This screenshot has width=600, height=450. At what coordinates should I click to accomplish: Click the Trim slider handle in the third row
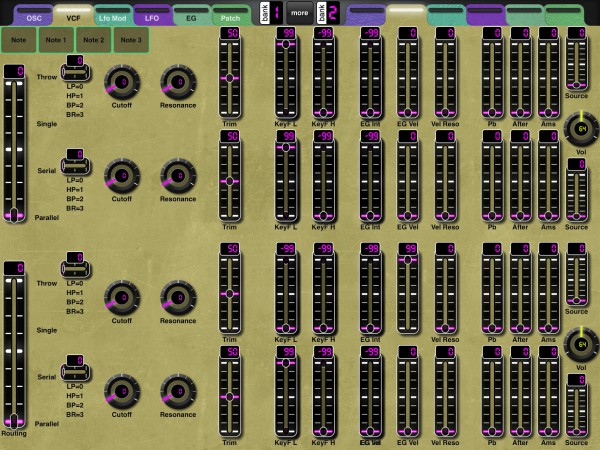point(230,293)
